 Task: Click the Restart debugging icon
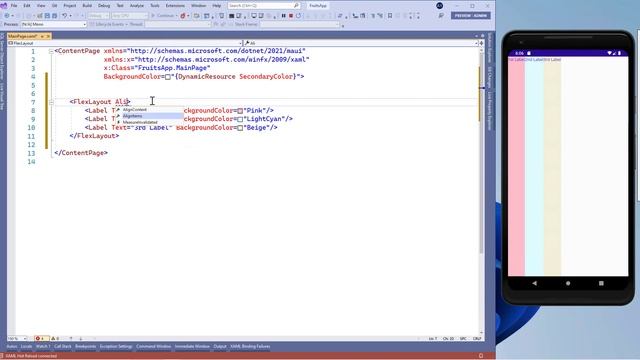click(x=298, y=16)
